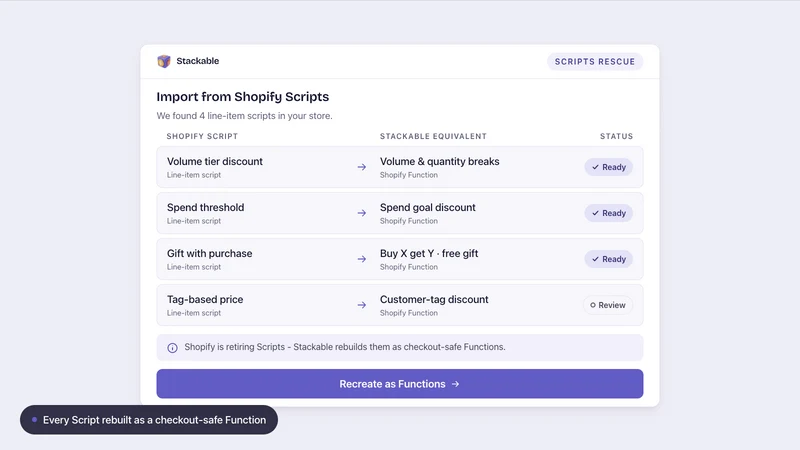The width and height of the screenshot is (800, 450).
Task: Click the 'We found 4 line-item scripts' text
Action: [x=244, y=116]
